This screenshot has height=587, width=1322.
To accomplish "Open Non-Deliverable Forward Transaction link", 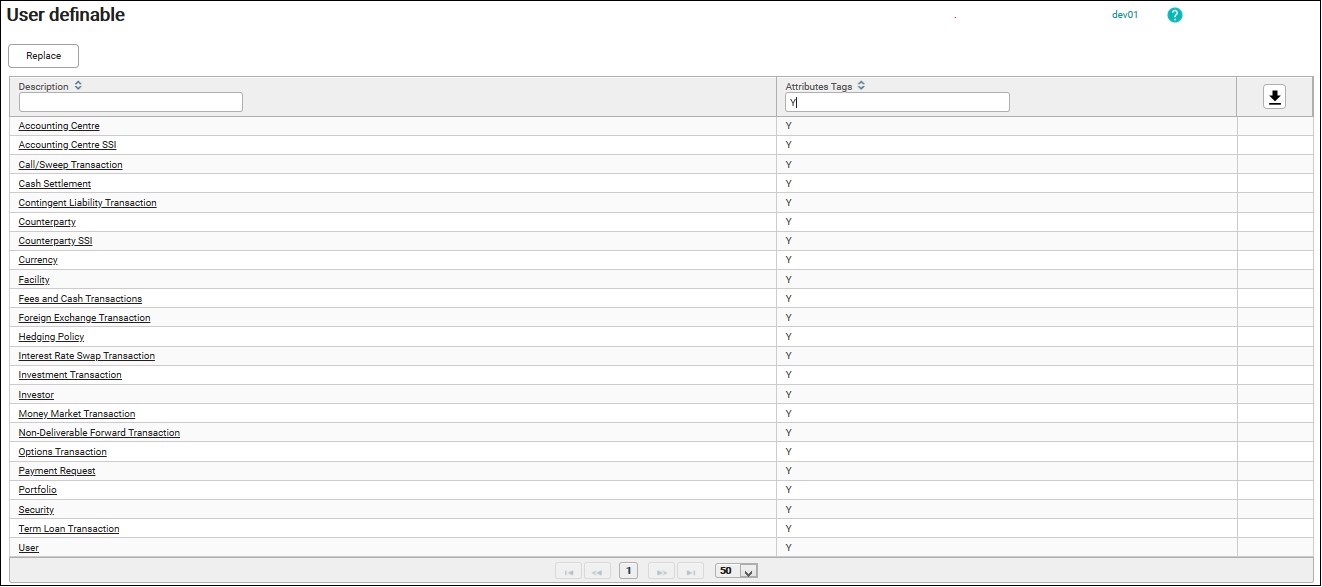I will [99, 433].
